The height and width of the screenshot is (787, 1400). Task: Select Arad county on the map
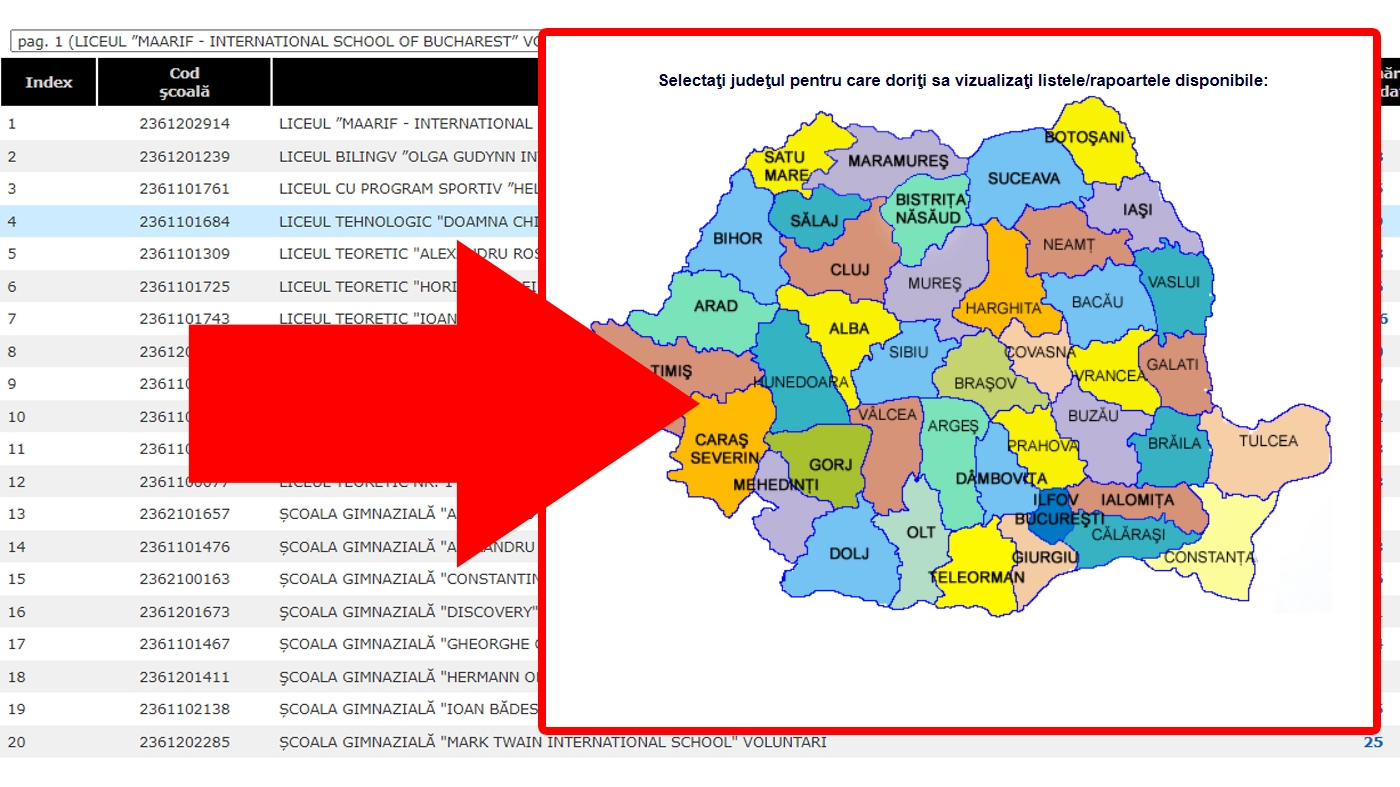coord(715,306)
